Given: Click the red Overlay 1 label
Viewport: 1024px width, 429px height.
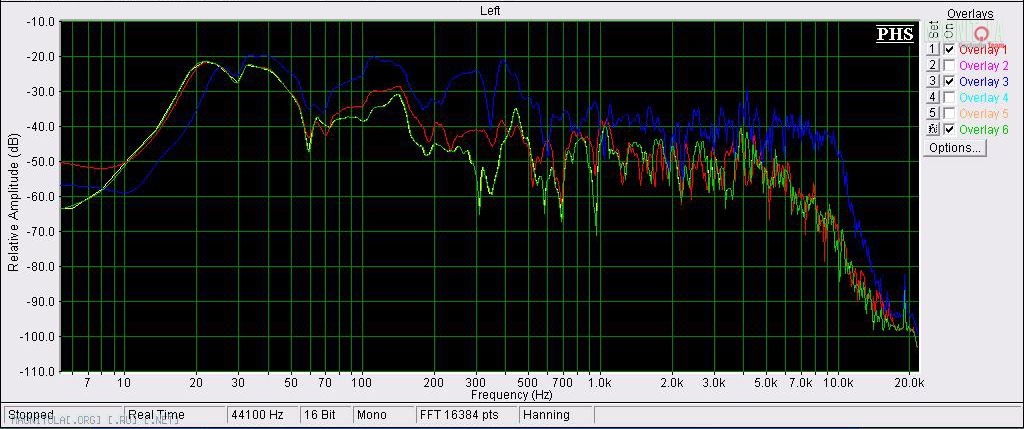Looking at the screenshot, I should point(983,50).
